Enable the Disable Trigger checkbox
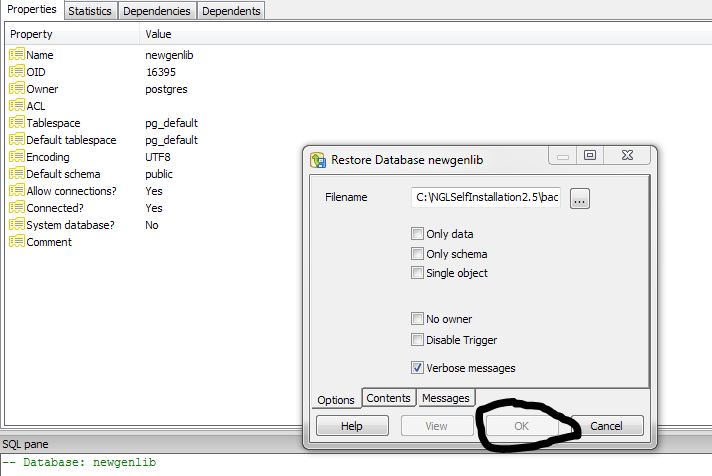The image size is (712, 476). point(417,340)
